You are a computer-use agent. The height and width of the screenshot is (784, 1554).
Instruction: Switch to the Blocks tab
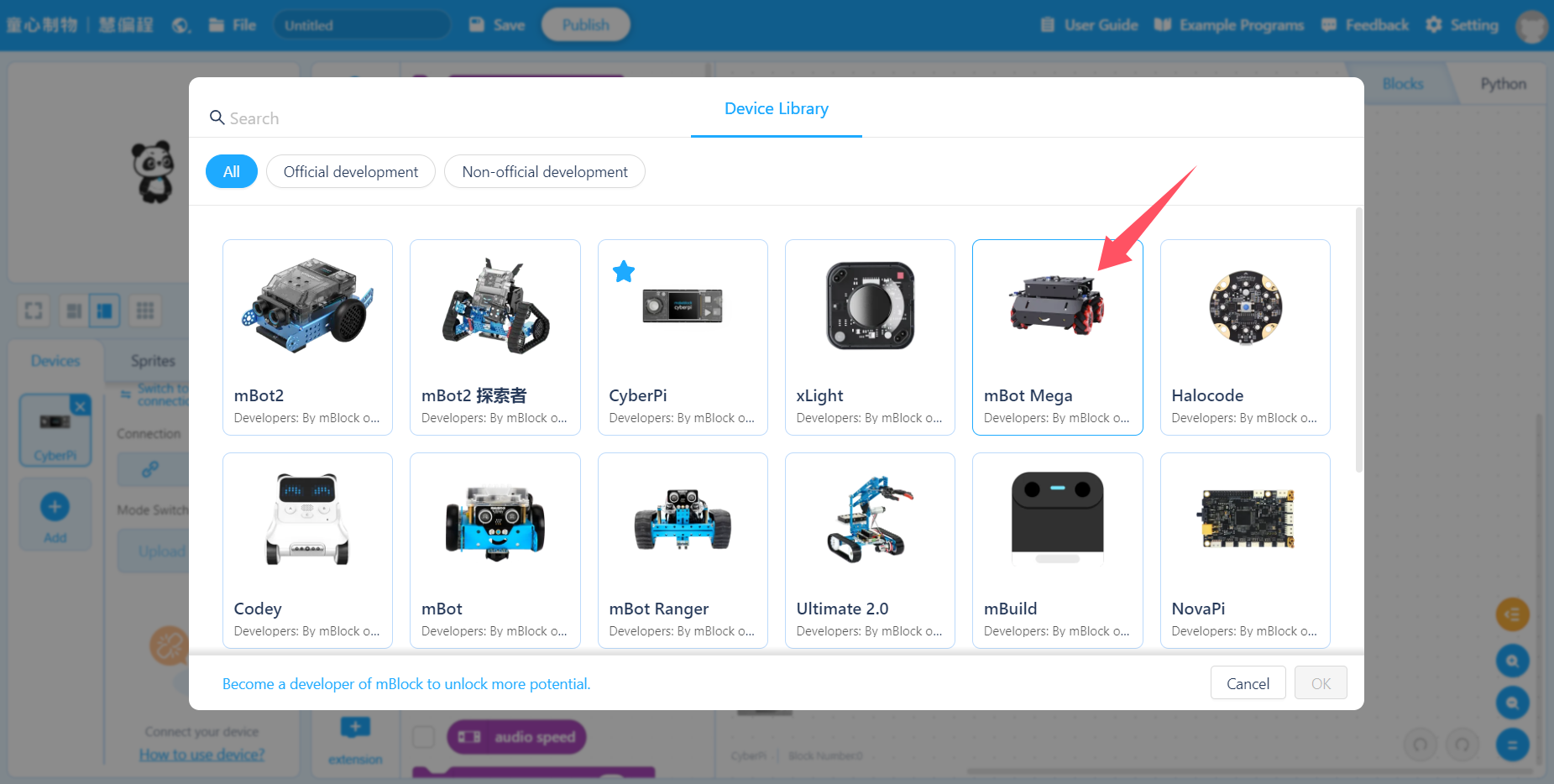click(x=1403, y=84)
